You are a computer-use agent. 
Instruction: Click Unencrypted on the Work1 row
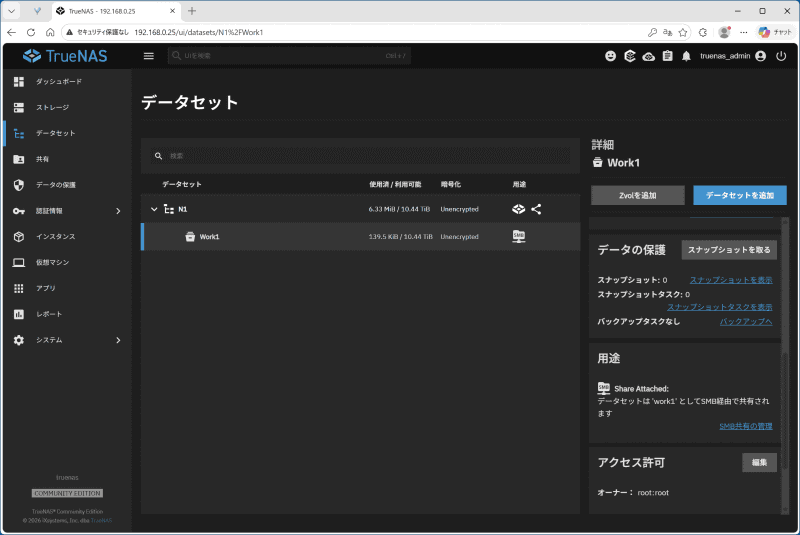[459, 237]
